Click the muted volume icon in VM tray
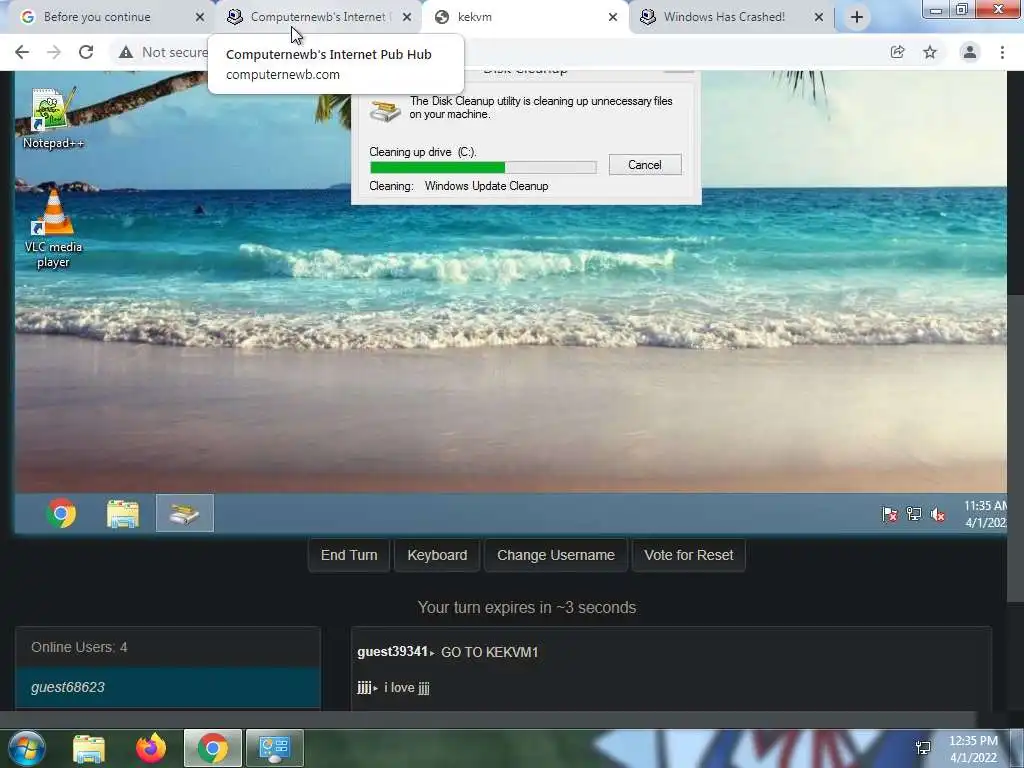Viewport: 1024px width, 768px height. 938,515
